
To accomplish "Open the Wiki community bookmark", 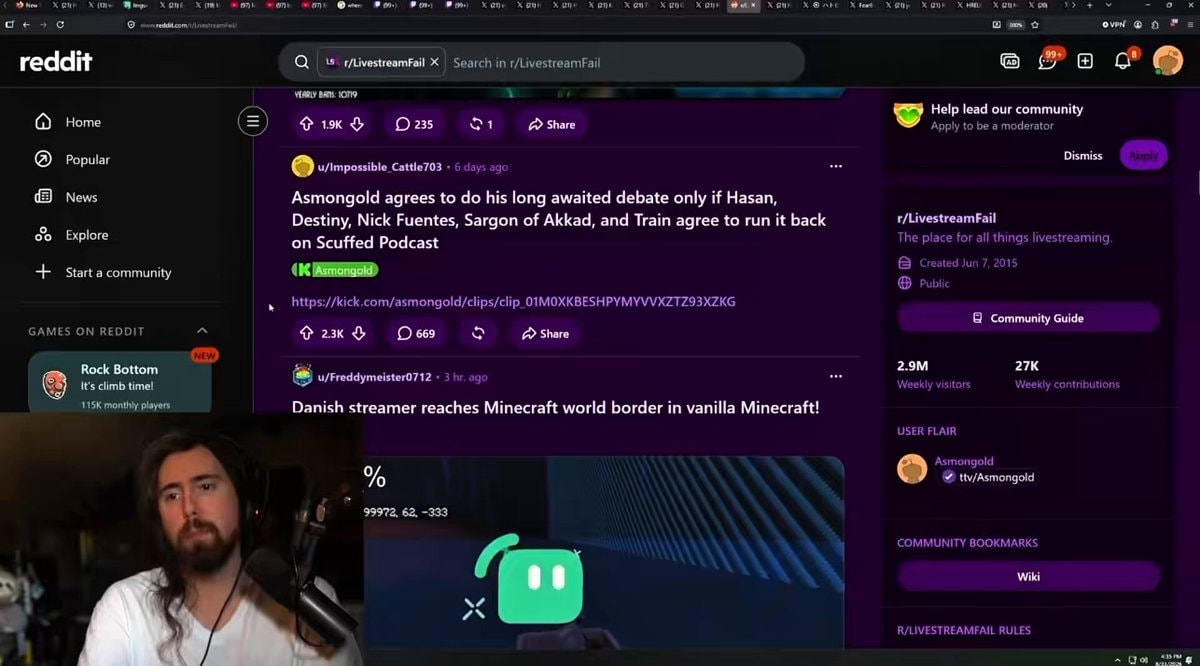I will point(1028,576).
